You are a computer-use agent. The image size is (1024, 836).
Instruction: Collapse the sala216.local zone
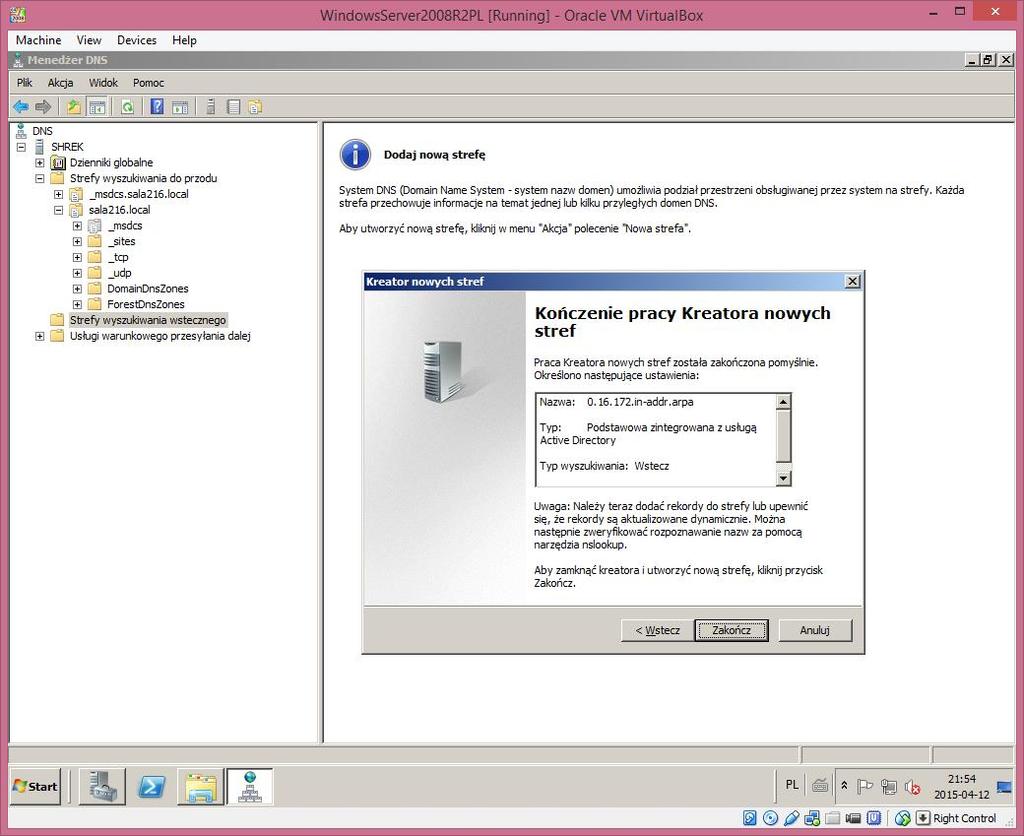[59, 210]
